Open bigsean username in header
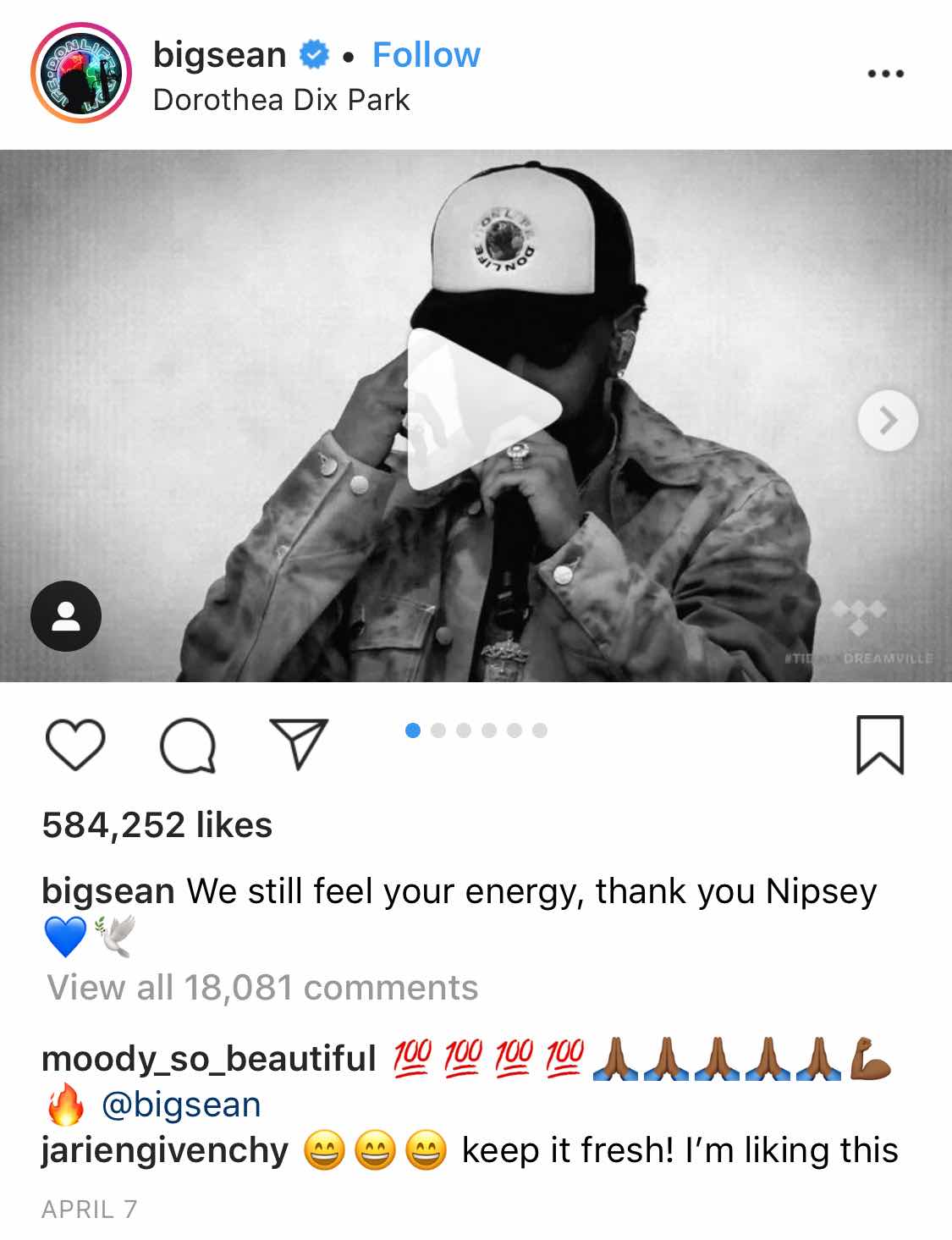Screen dimensions: 952x1240 (220, 55)
